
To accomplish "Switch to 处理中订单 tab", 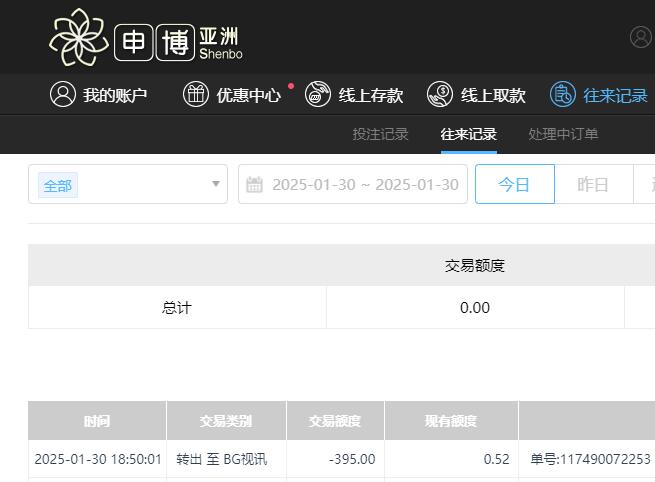I will 563,134.
